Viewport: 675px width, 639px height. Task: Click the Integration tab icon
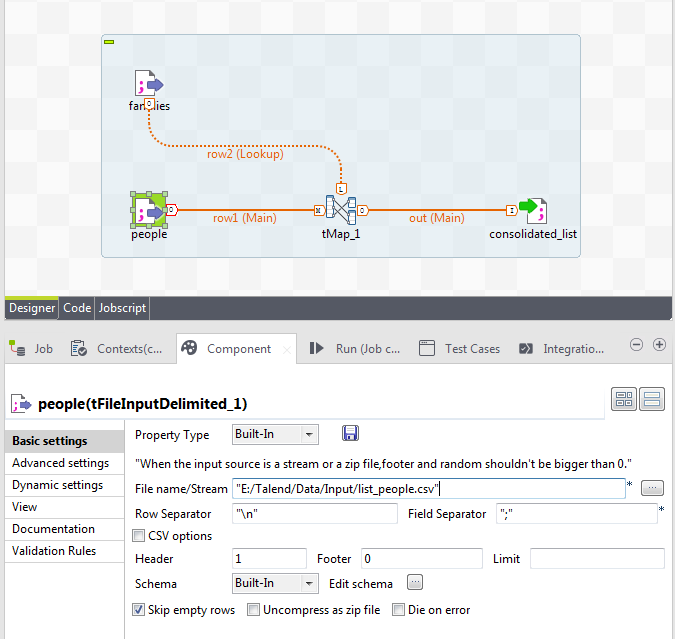click(526, 348)
